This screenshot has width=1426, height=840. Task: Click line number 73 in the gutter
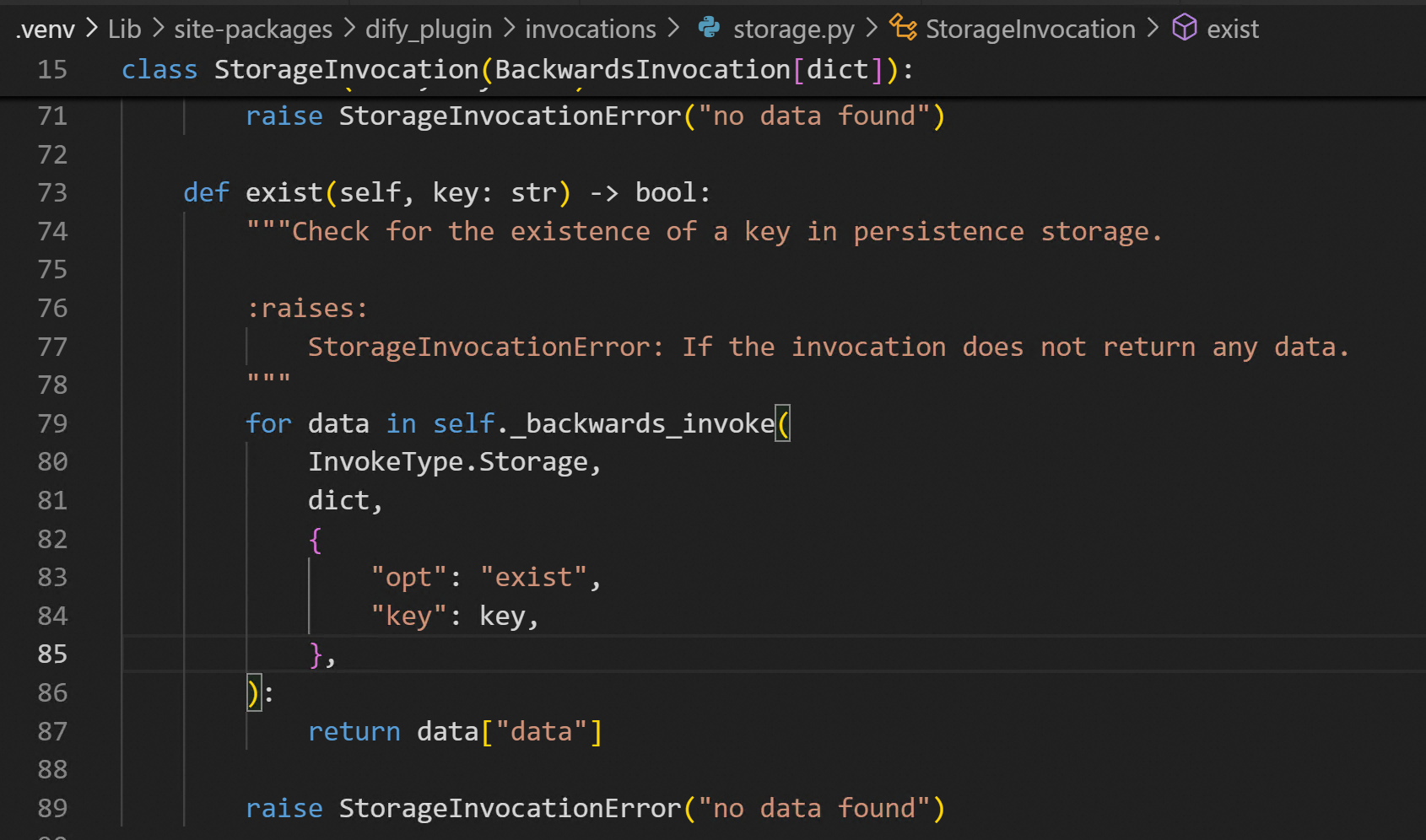click(x=52, y=193)
